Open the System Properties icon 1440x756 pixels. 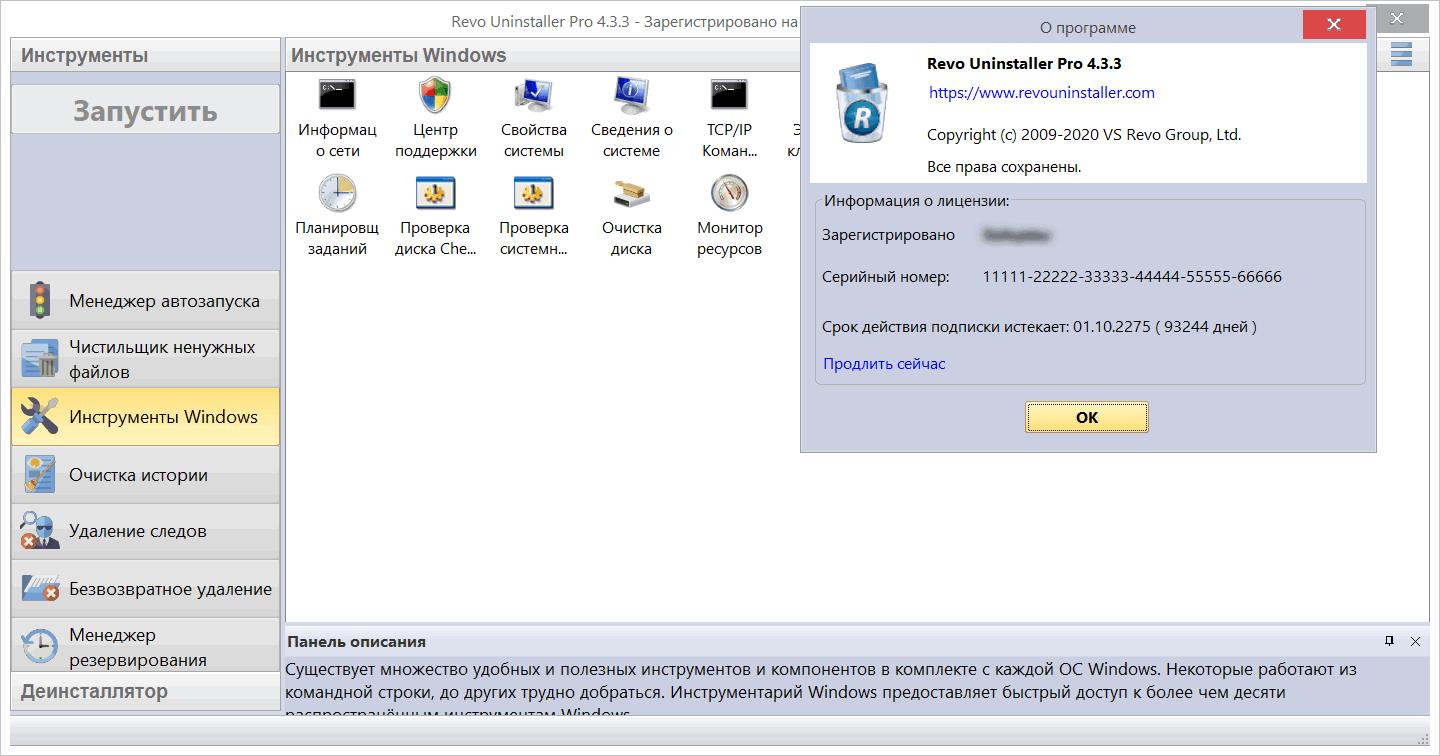pyautogui.click(x=533, y=97)
